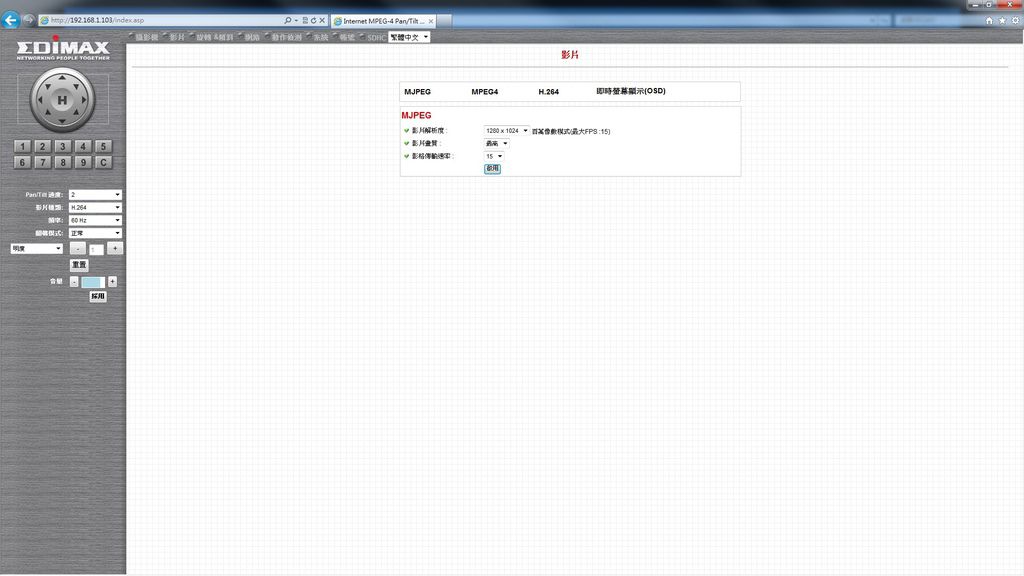Open the 系統 system menu
1024x576 pixels.
[321, 37]
